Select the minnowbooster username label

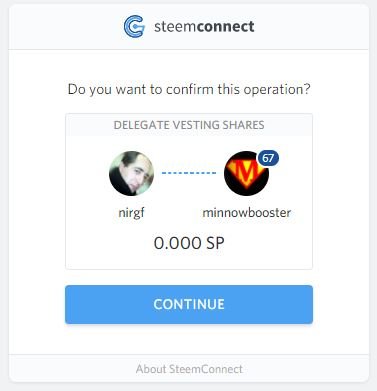(247, 213)
